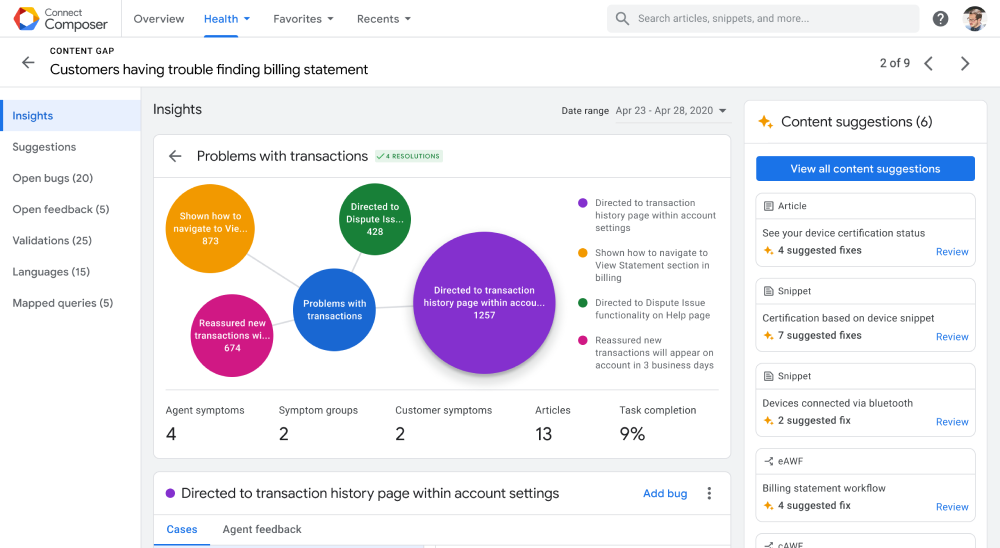This screenshot has height=548, width=1000.
Task: Open the Recents dropdown
Action: pyautogui.click(x=384, y=19)
